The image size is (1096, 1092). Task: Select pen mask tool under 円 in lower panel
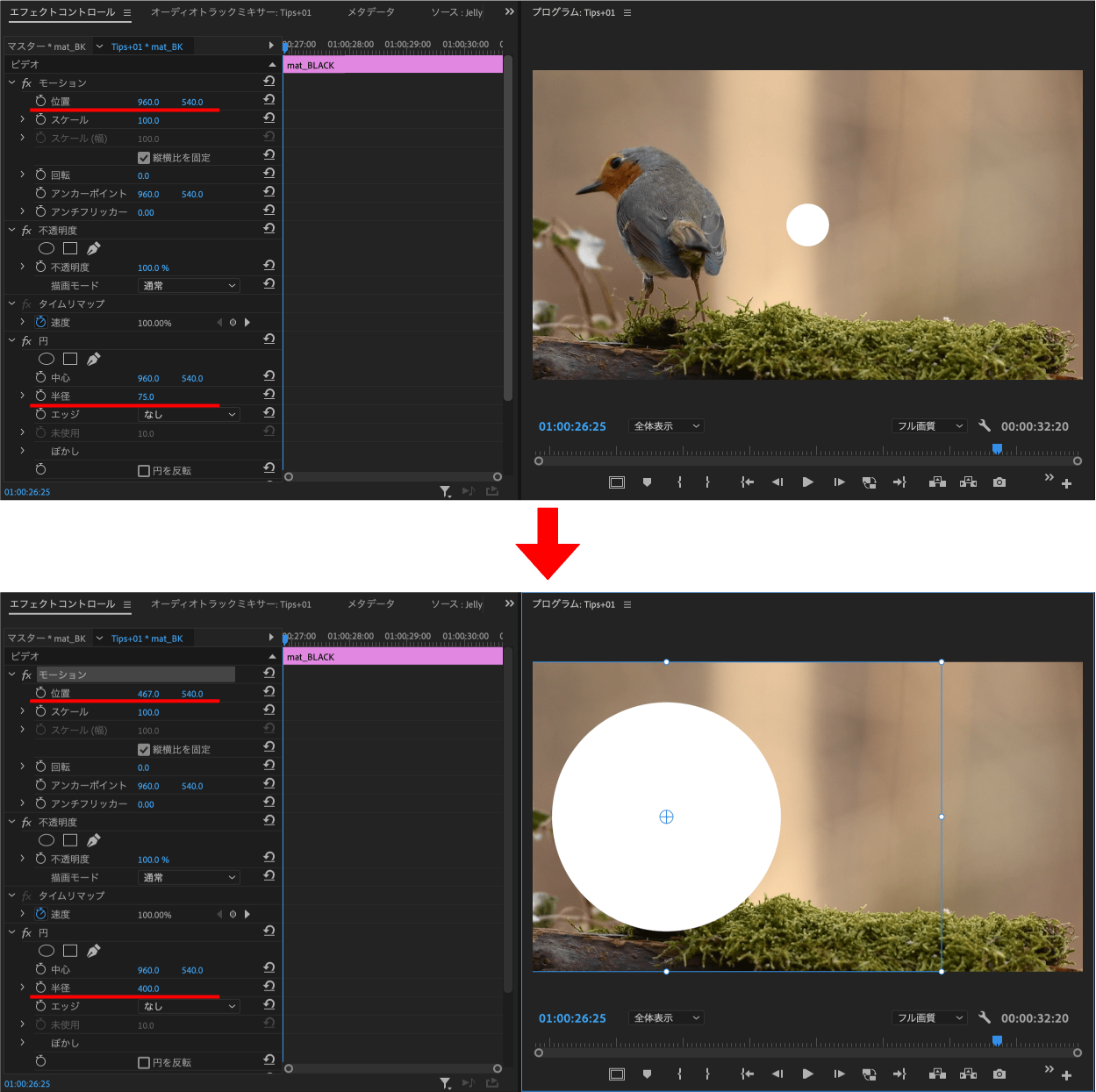pyautogui.click(x=93, y=951)
